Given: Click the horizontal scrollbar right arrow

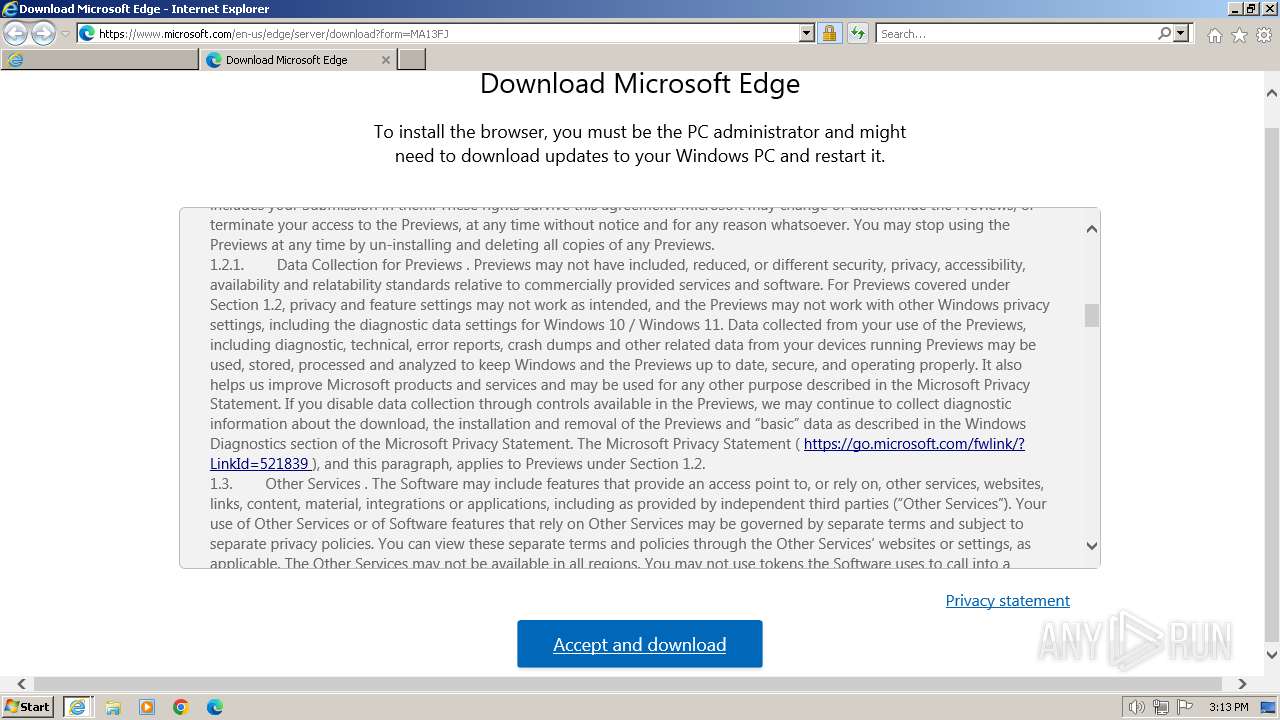Looking at the screenshot, I should coord(1242,684).
